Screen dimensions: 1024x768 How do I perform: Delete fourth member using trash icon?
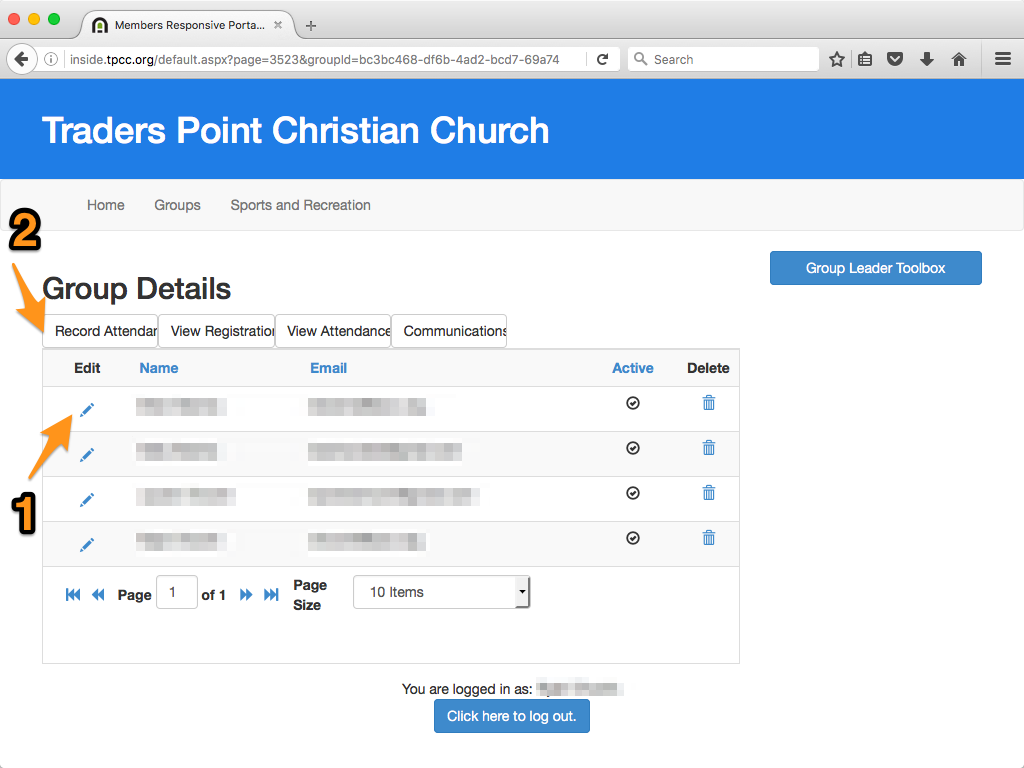pos(709,538)
